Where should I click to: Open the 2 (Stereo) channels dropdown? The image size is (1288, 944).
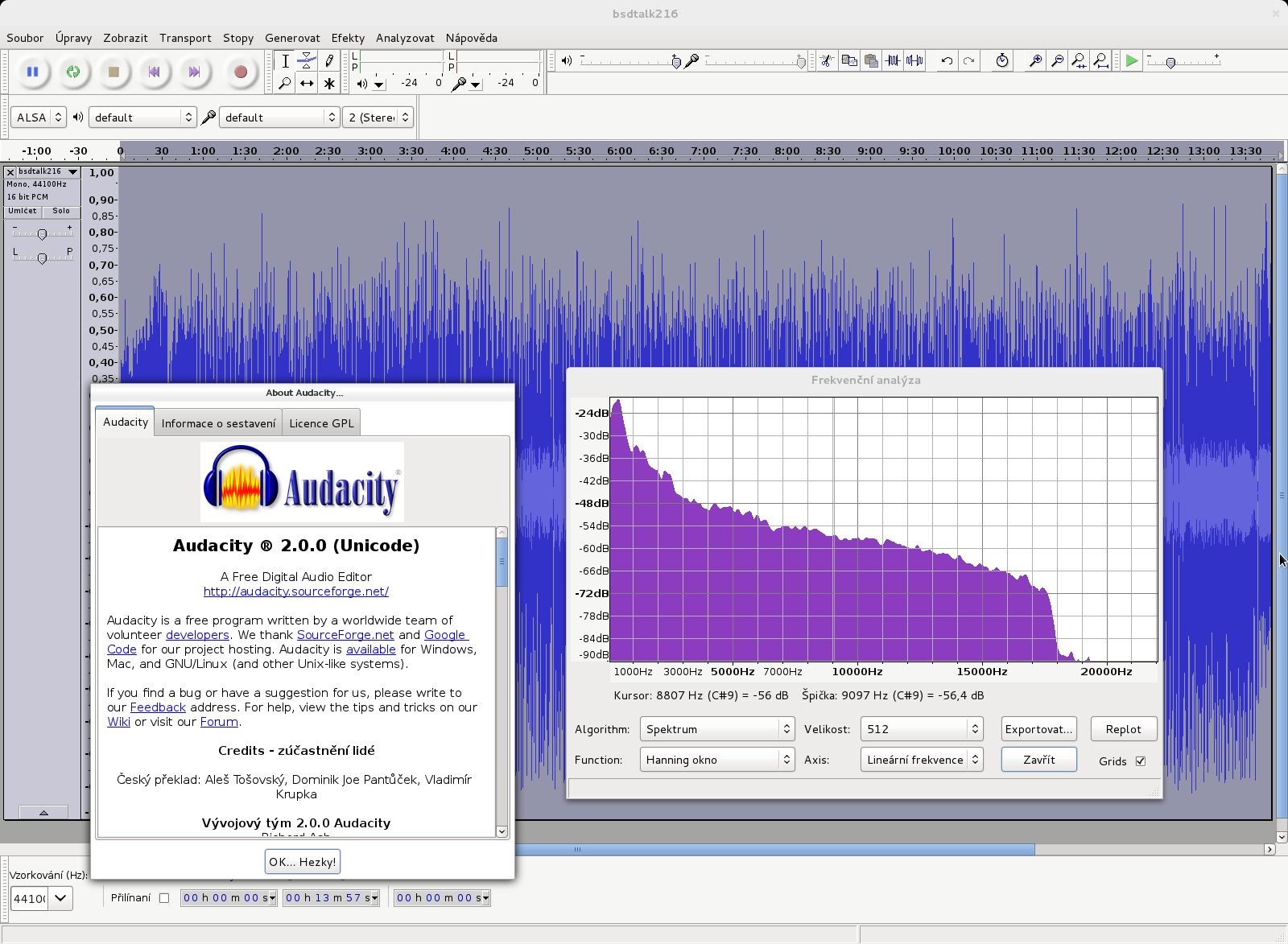coord(378,117)
